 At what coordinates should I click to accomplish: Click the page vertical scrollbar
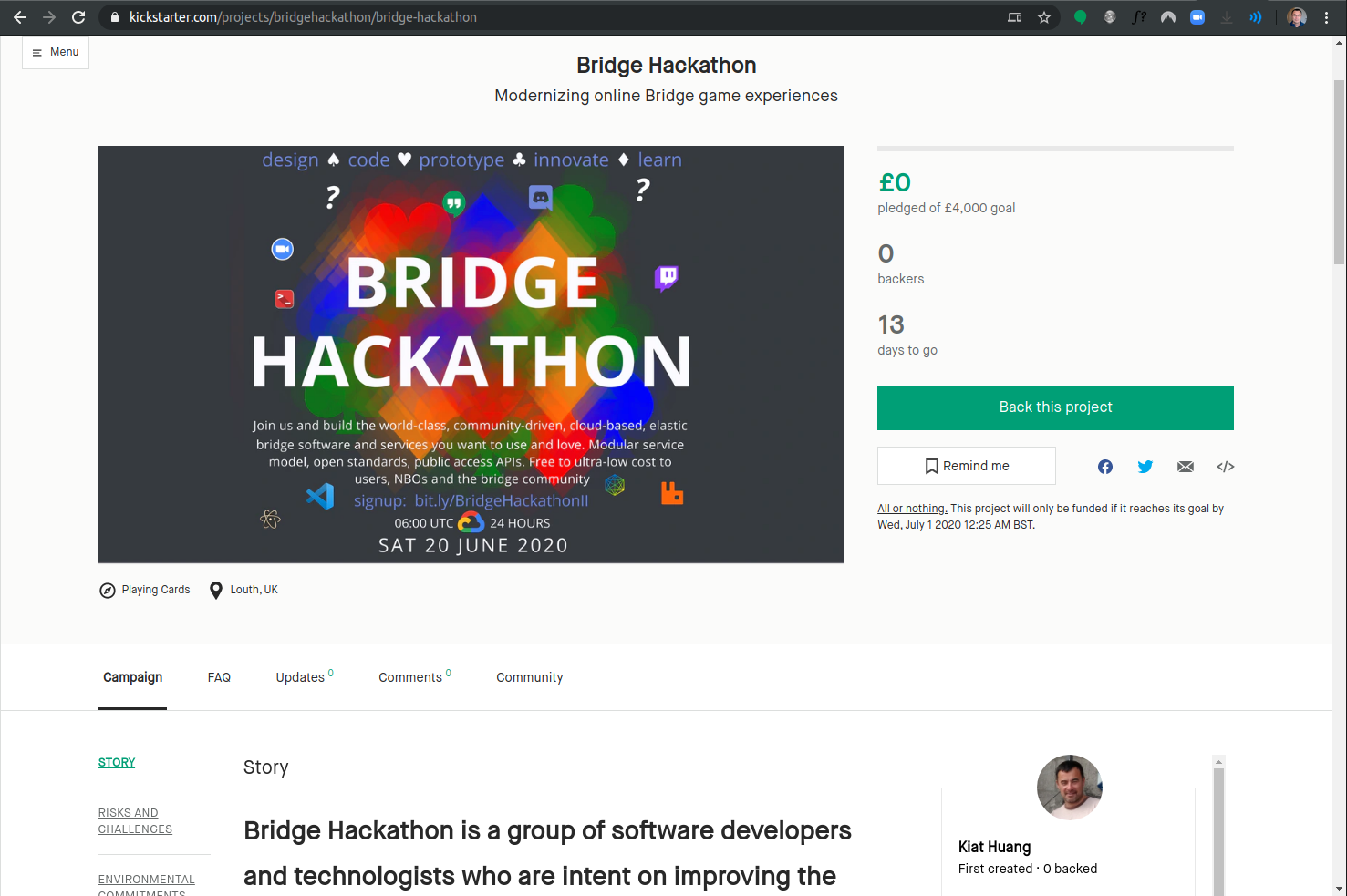(x=1339, y=170)
